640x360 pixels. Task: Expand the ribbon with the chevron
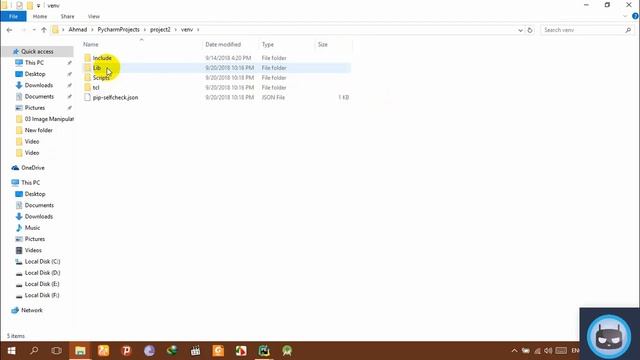[625, 16]
